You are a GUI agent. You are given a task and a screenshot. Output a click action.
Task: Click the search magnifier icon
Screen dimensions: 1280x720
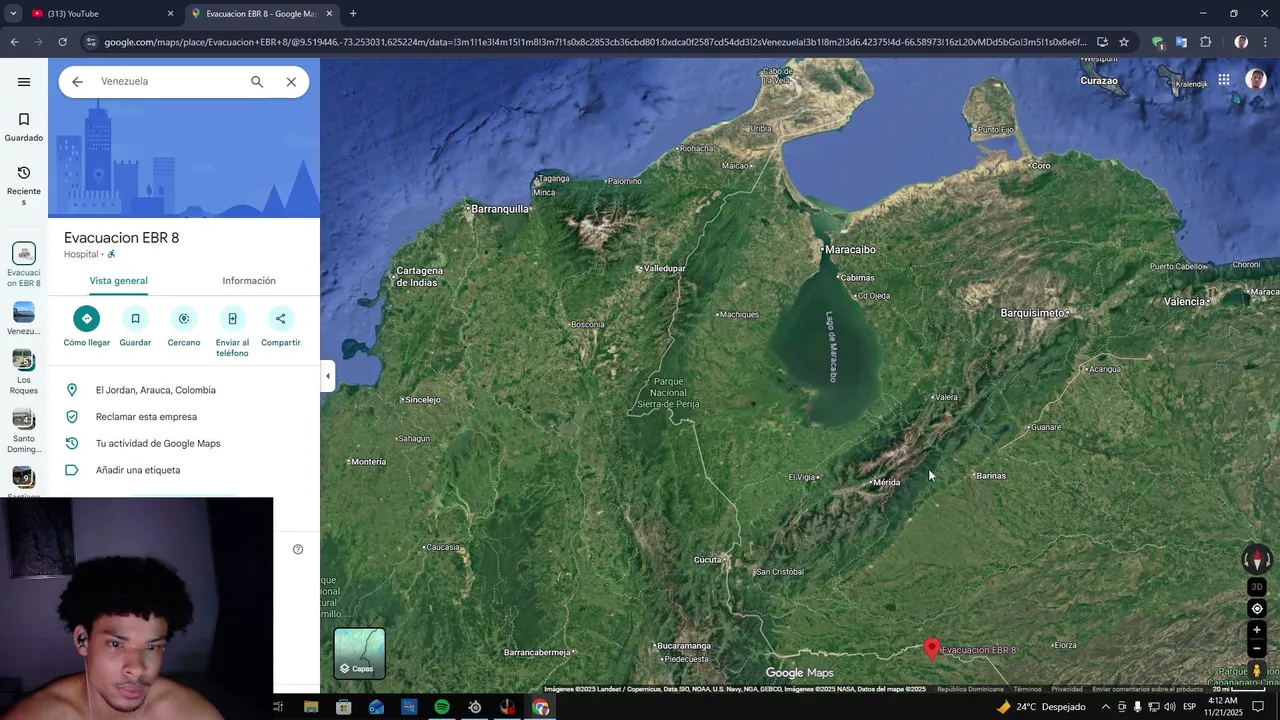(x=257, y=82)
